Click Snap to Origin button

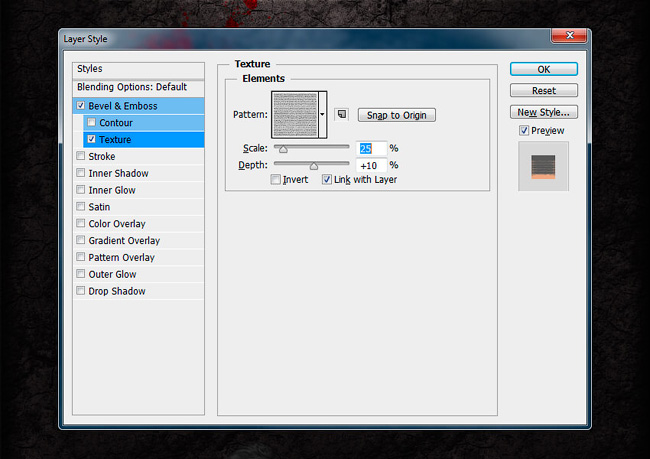click(x=396, y=115)
